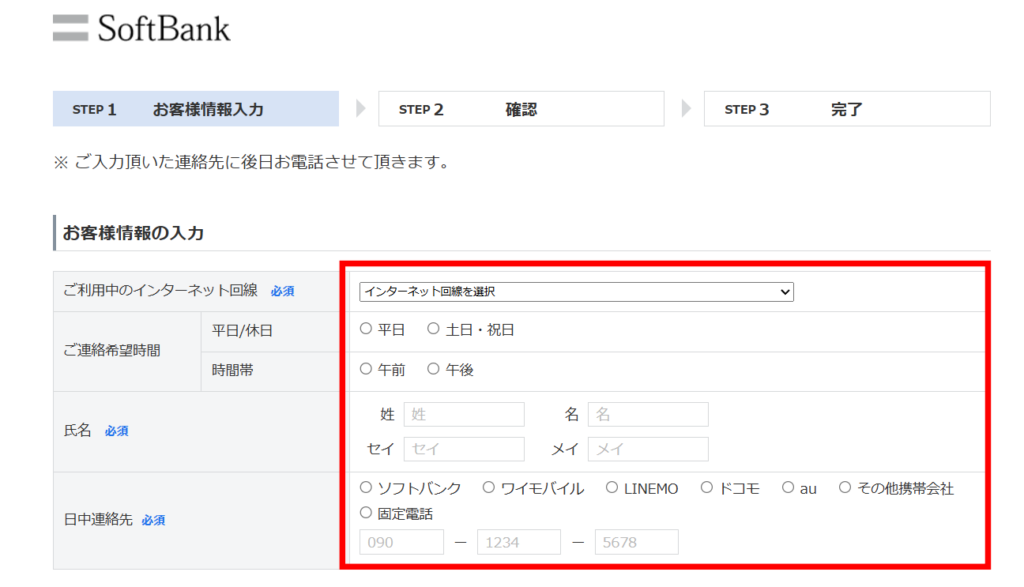
Task: Focus the メイ kana input field
Action: (x=648, y=449)
